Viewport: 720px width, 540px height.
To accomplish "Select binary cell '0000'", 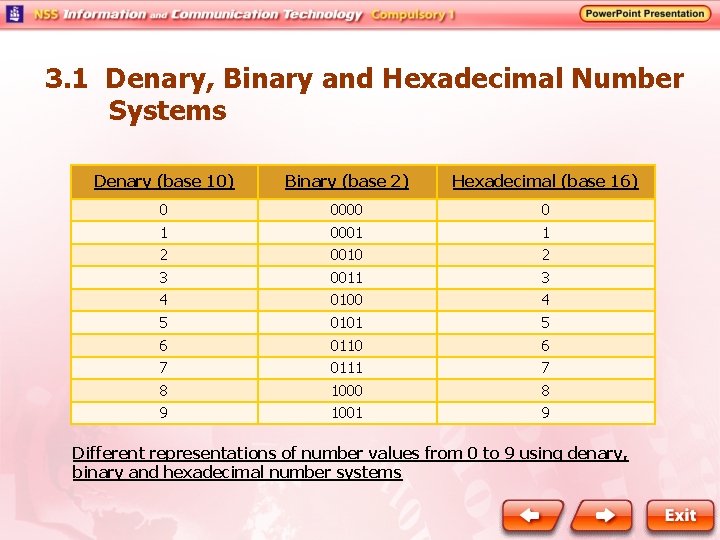I will pos(347,210).
